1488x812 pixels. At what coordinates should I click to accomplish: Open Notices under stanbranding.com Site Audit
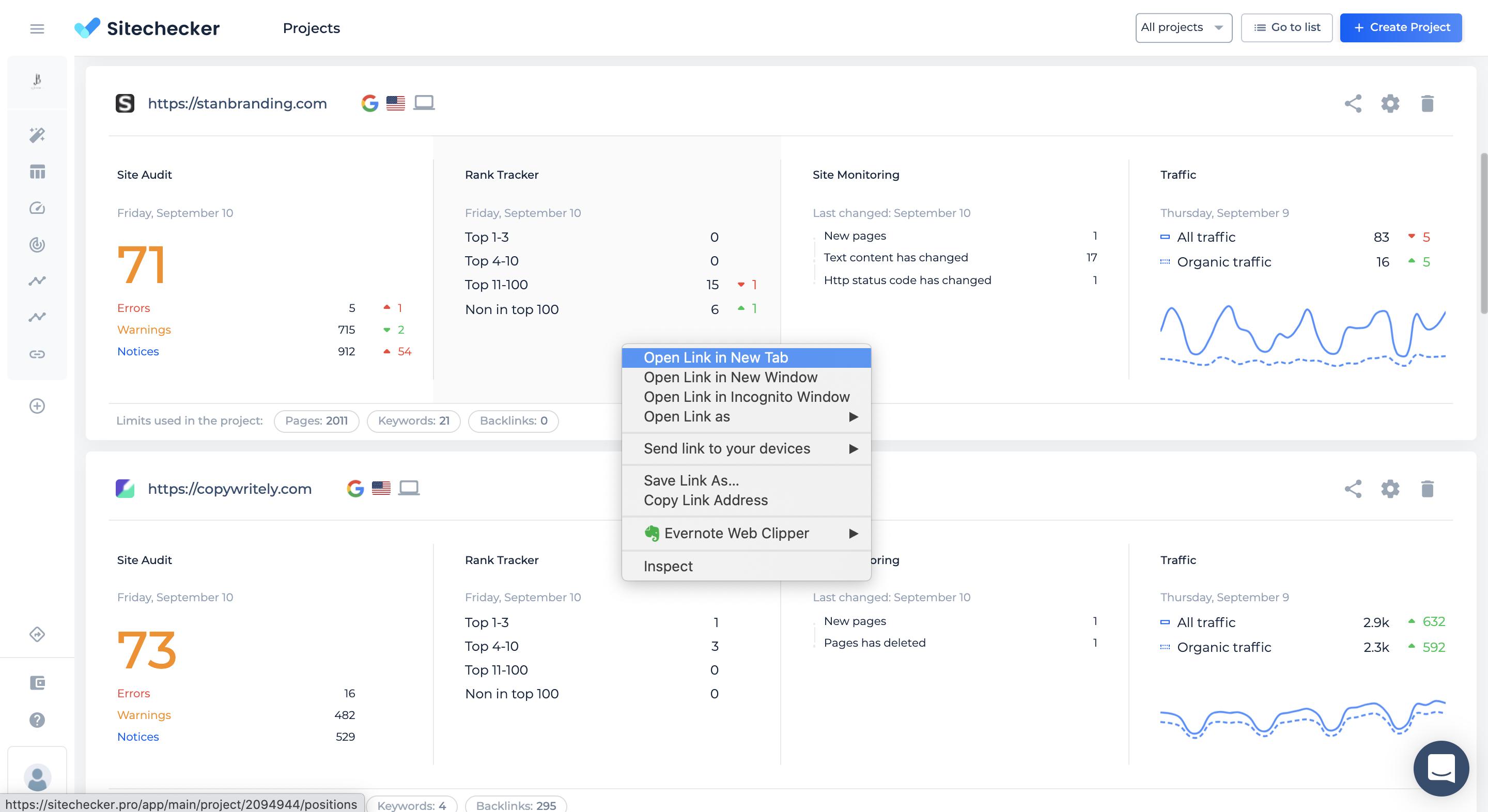click(137, 352)
